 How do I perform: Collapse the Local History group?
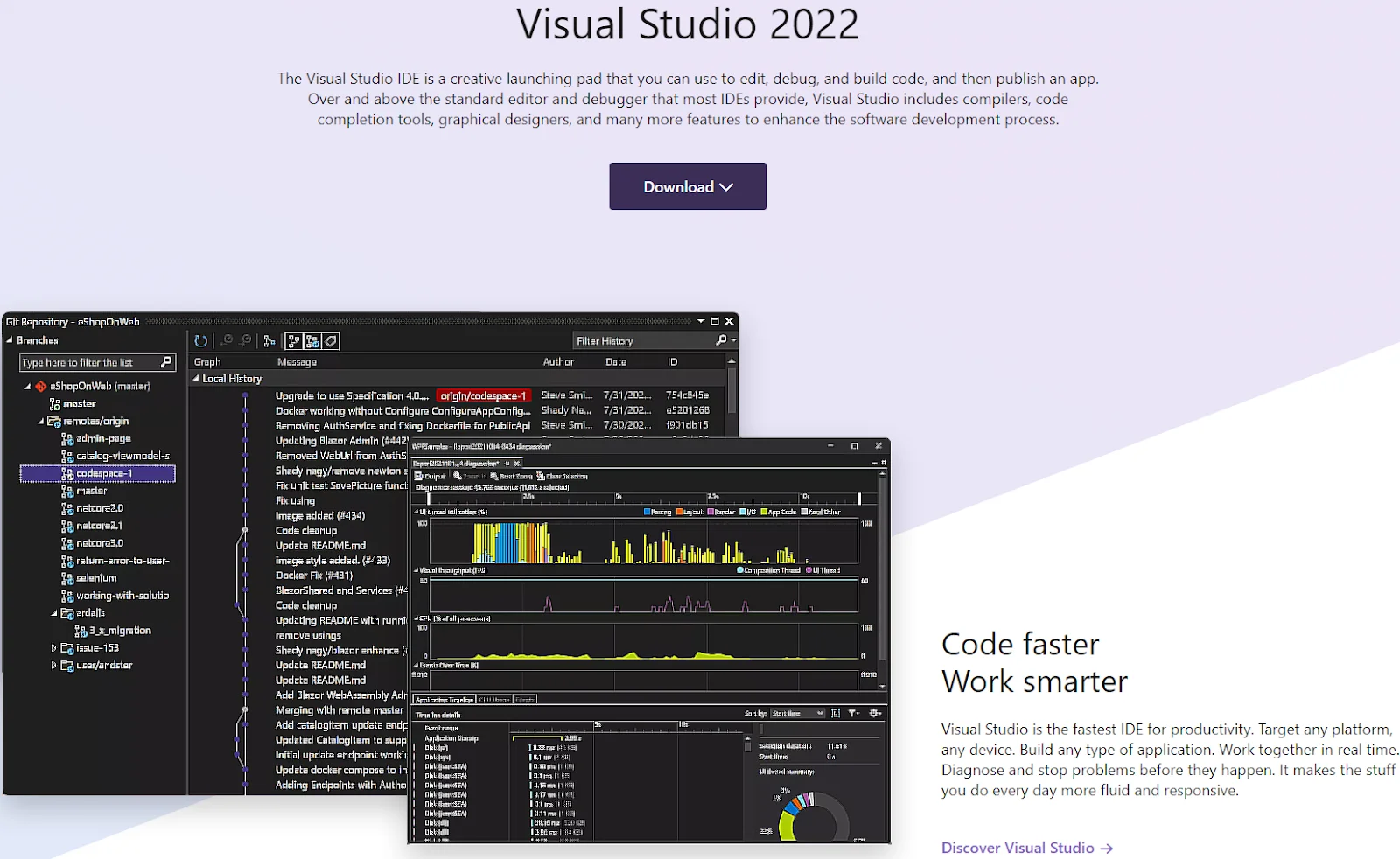[x=196, y=379]
